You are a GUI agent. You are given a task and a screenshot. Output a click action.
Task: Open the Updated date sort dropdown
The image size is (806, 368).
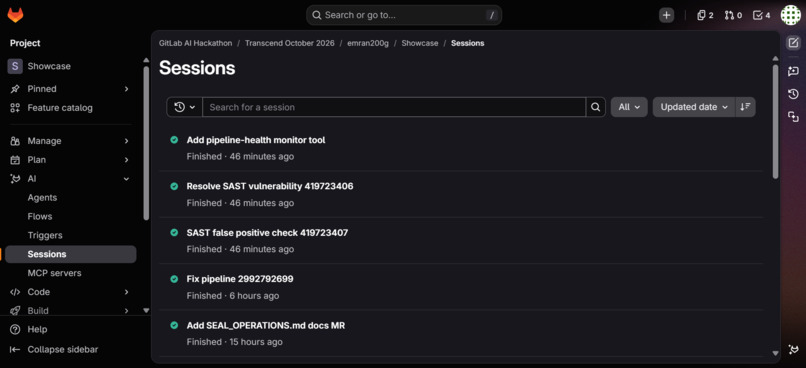[694, 107]
